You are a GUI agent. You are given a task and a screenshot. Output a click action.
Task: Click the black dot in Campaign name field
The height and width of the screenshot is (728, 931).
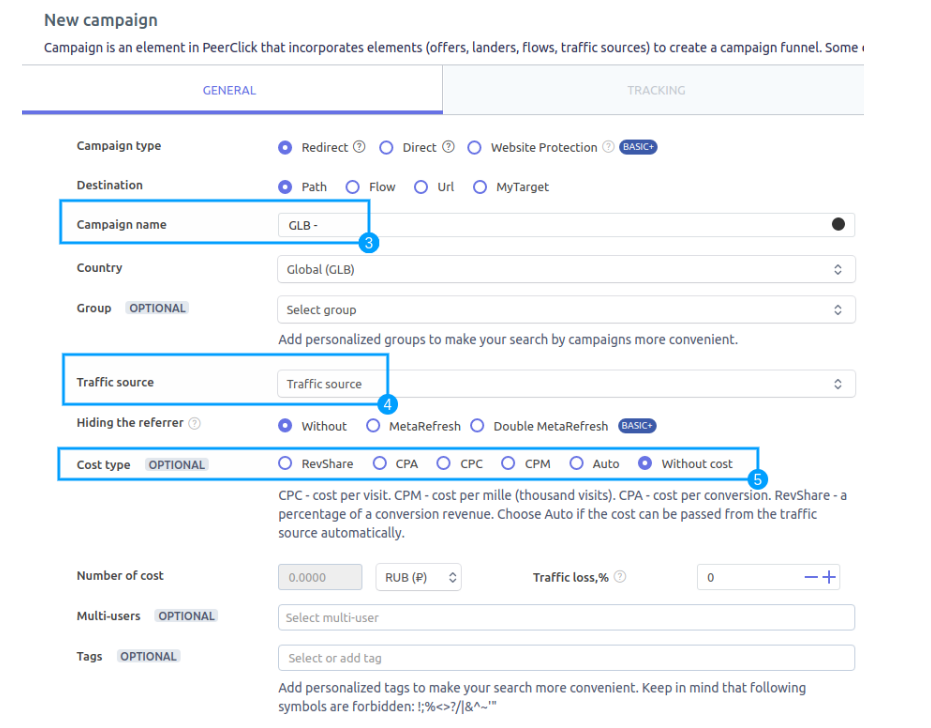838,224
